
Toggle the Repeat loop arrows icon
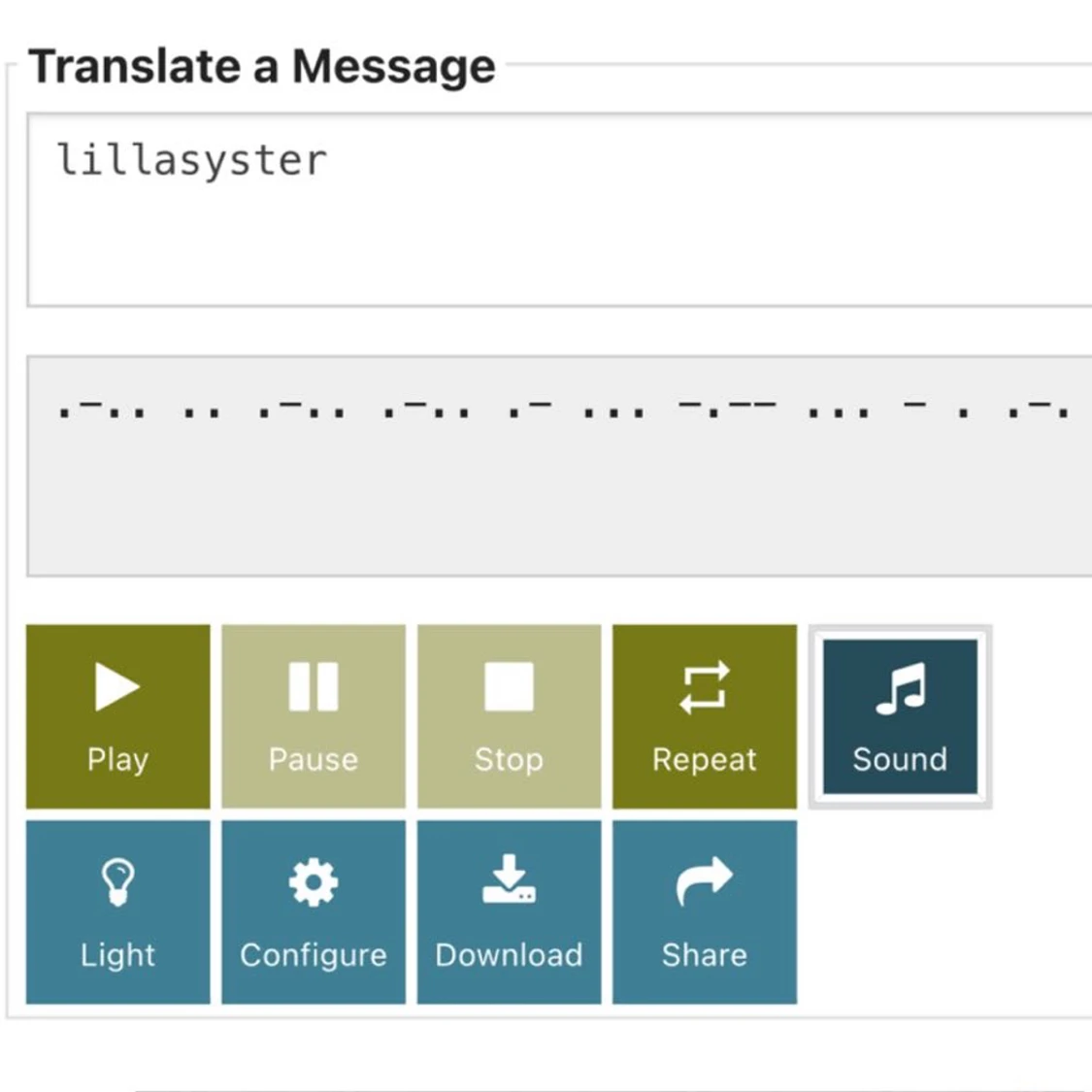click(704, 687)
